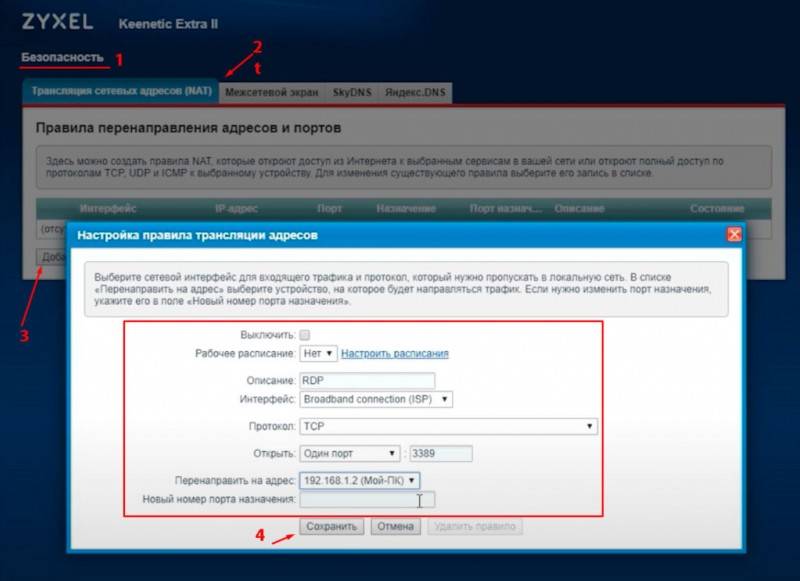Click the Отмена button
The height and width of the screenshot is (581, 800).
[x=395, y=526]
